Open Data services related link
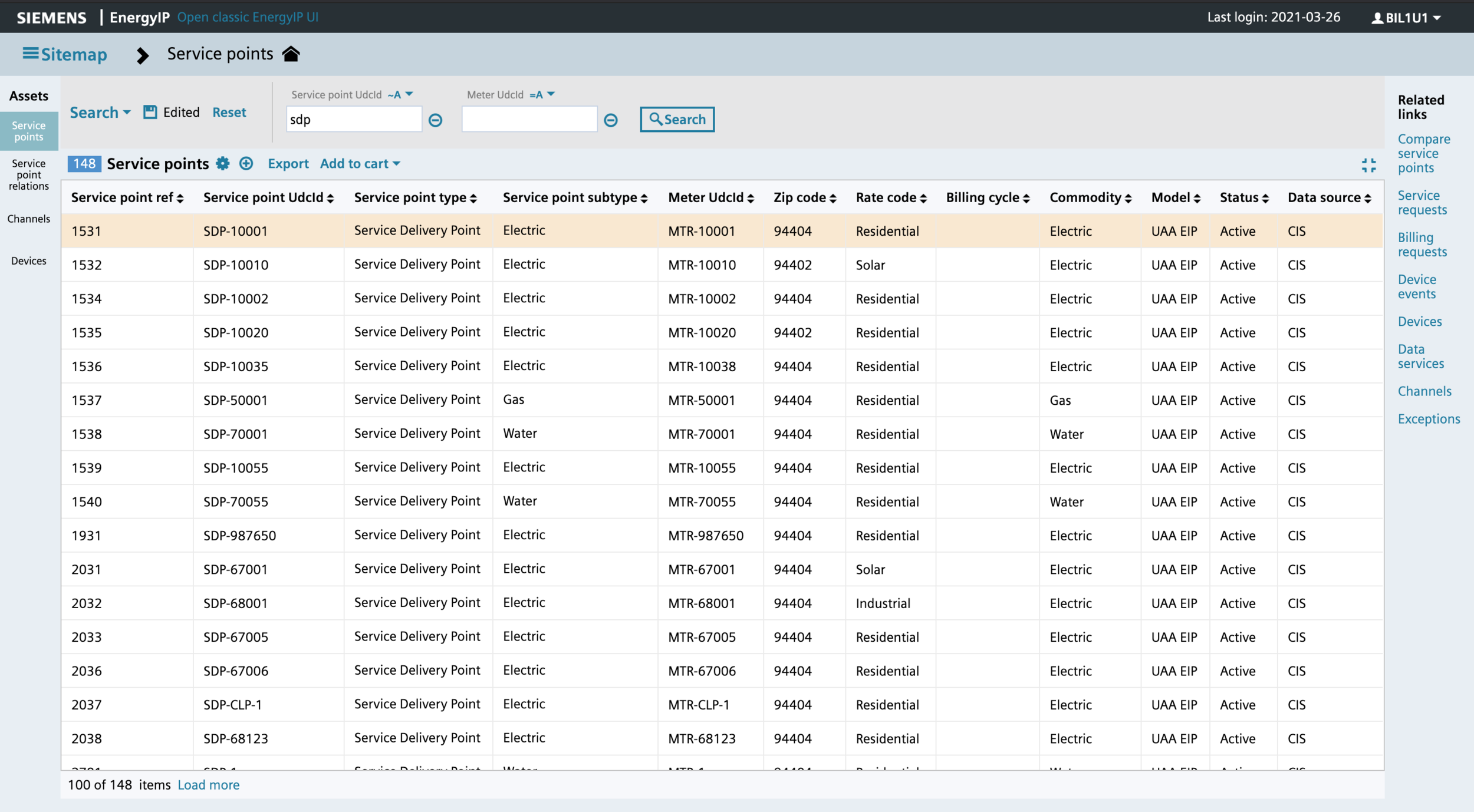The image size is (1474, 812). 1420,357
